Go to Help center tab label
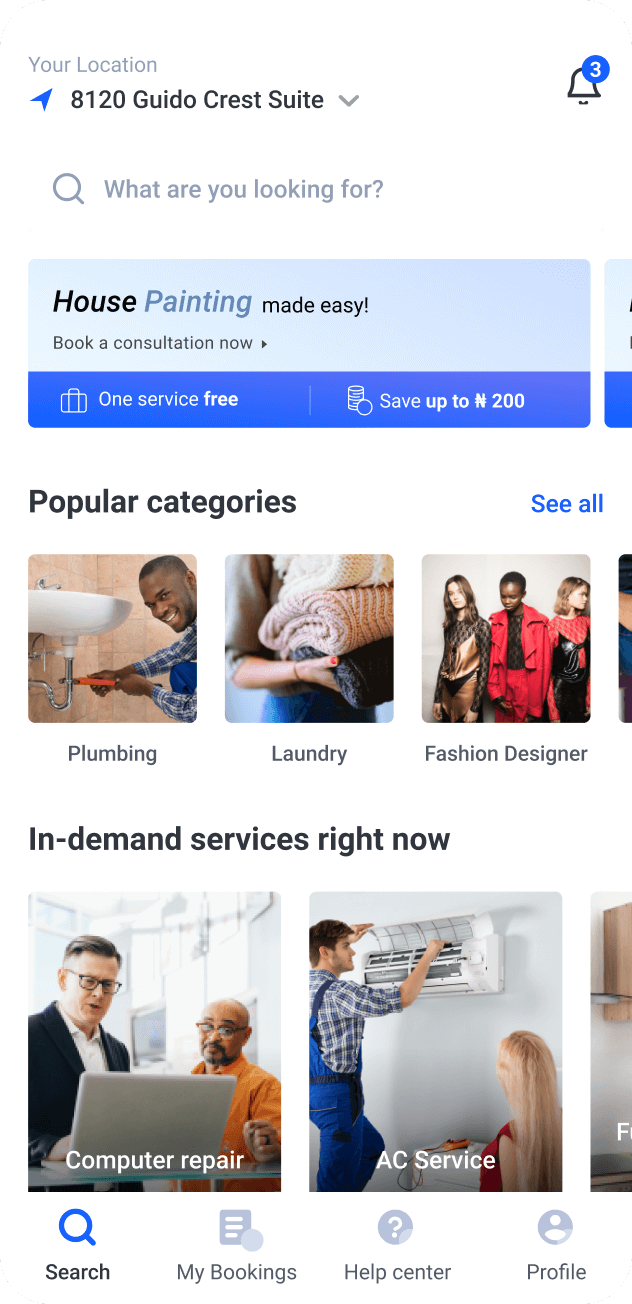The height and width of the screenshot is (1304, 632). pos(397,1272)
